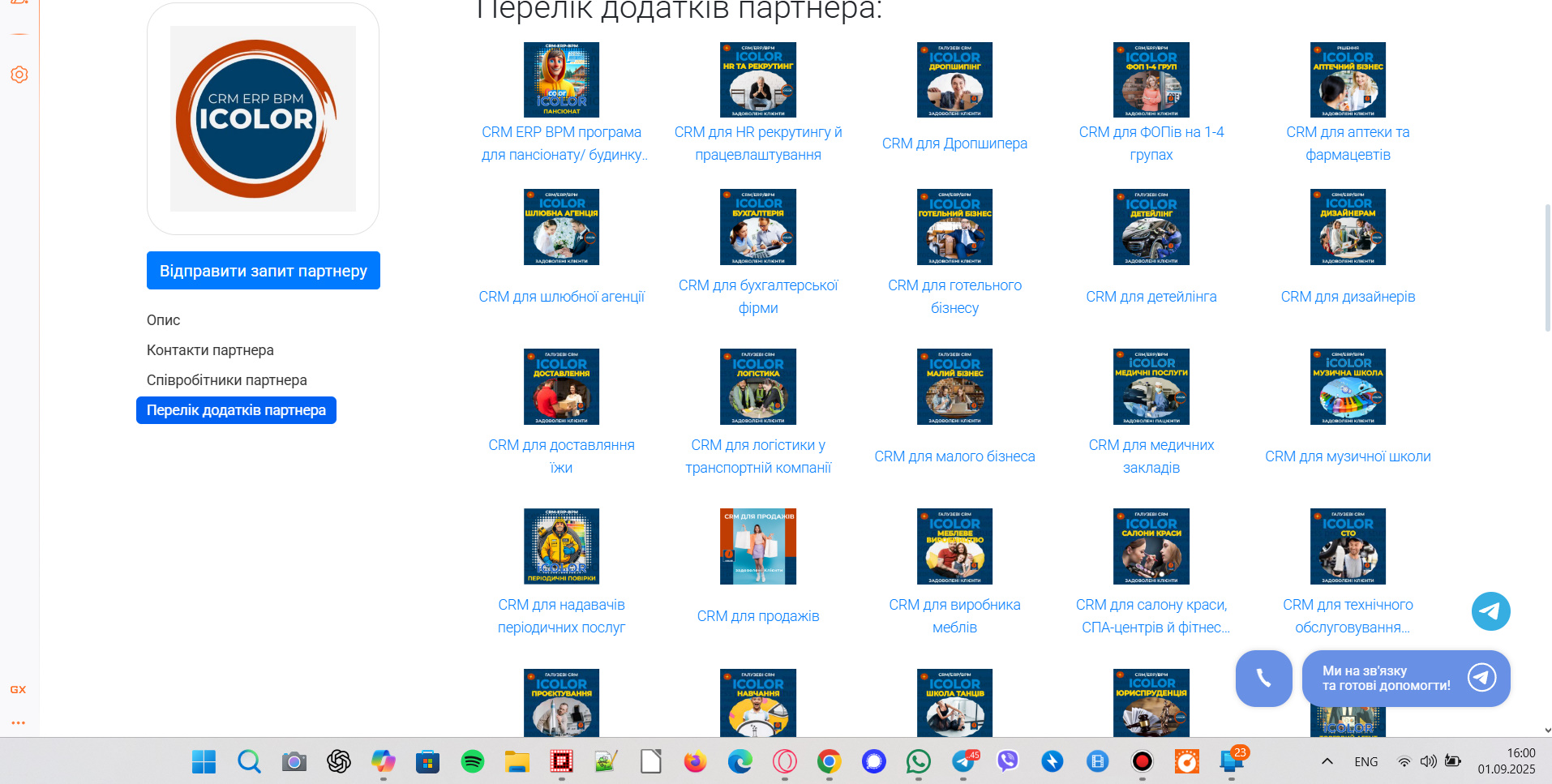
Task: Open link CRM для виробника меблів
Action: [954, 616]
